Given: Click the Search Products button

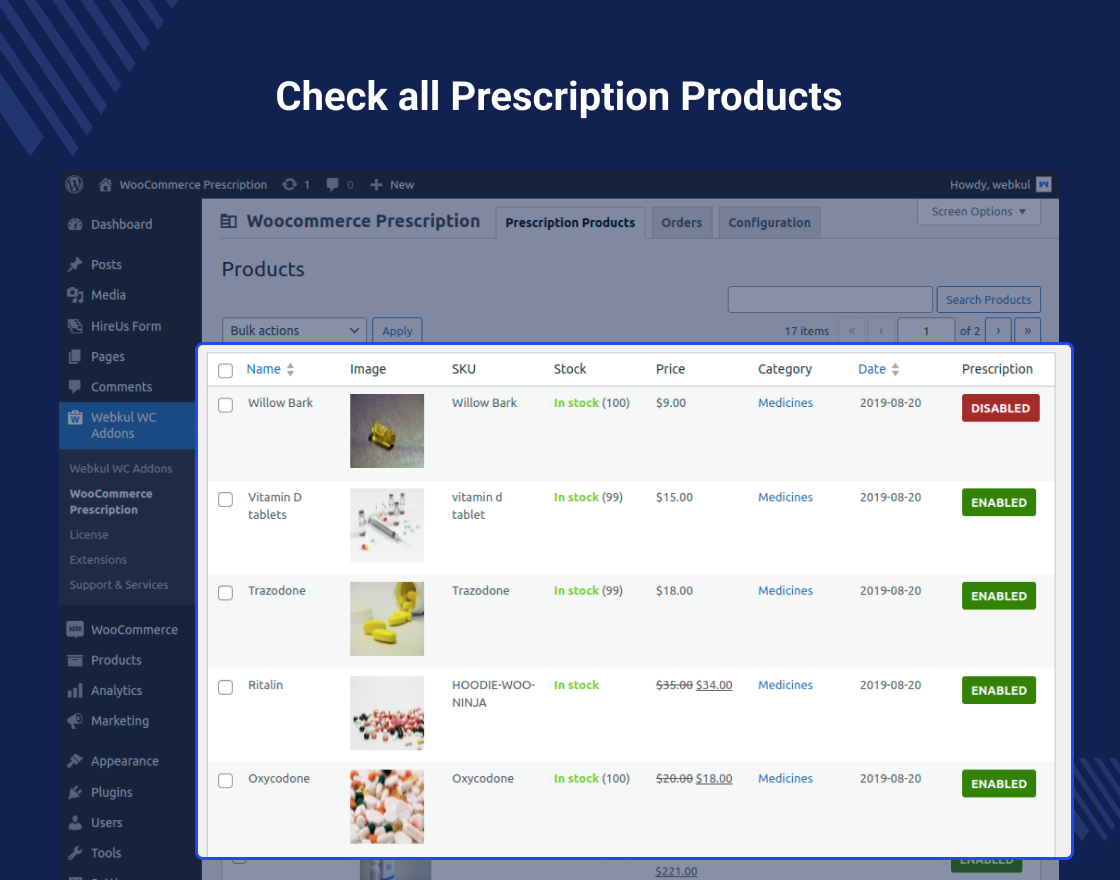Looking at the screenshot, I should 988,299.
